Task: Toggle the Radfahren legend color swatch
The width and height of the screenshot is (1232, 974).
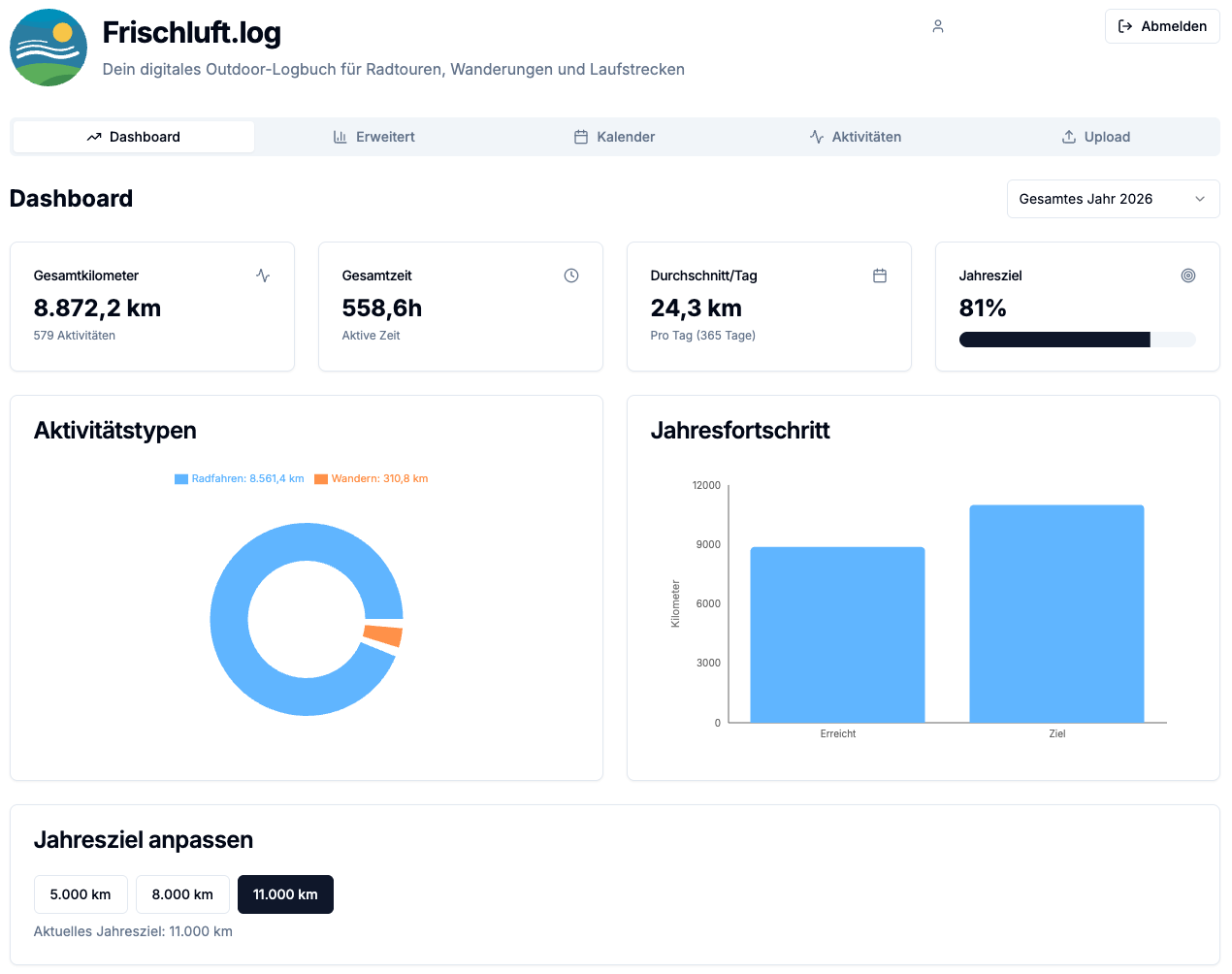Action: pos(181,479)
